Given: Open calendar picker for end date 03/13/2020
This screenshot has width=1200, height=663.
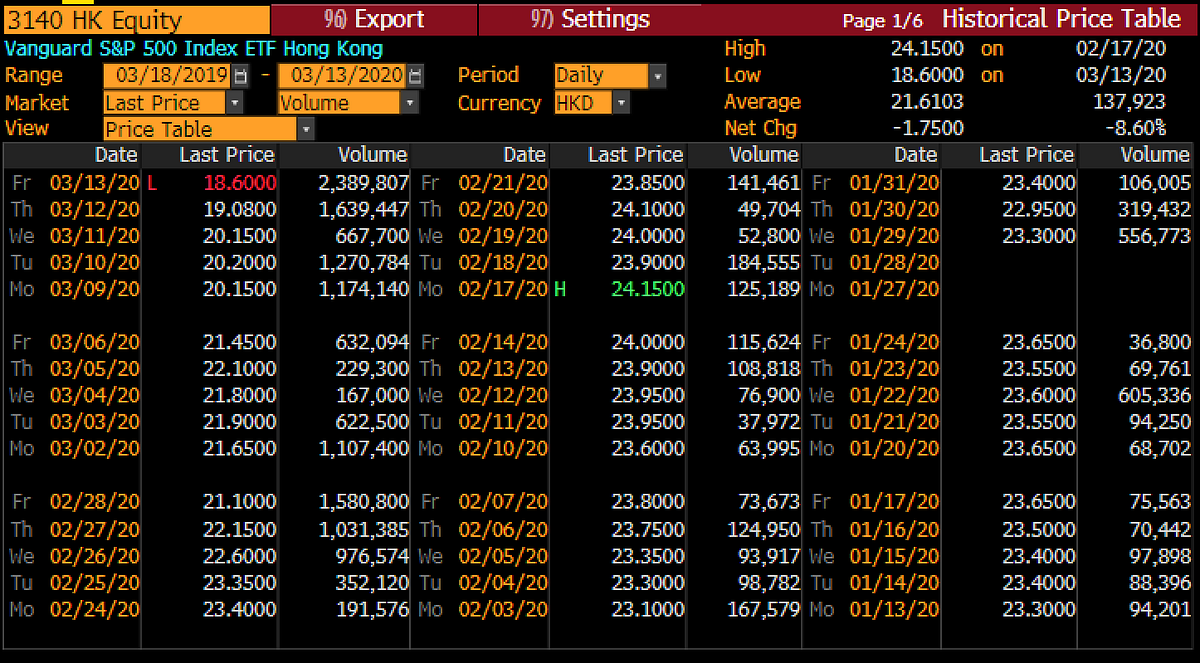Looking at the screenshot, I should 415,76.
